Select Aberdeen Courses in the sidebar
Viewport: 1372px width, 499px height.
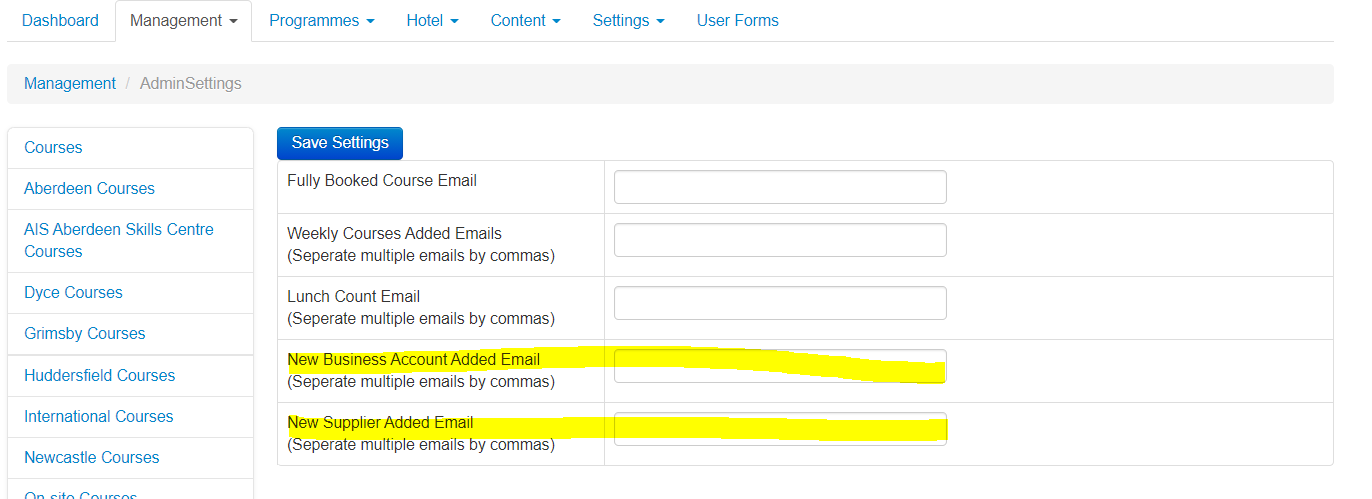89,189
